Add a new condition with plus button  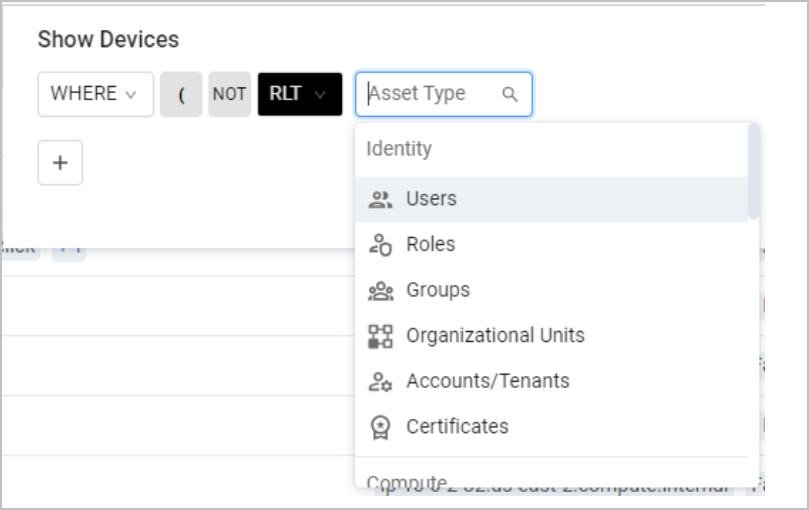(x=60, y=163)
